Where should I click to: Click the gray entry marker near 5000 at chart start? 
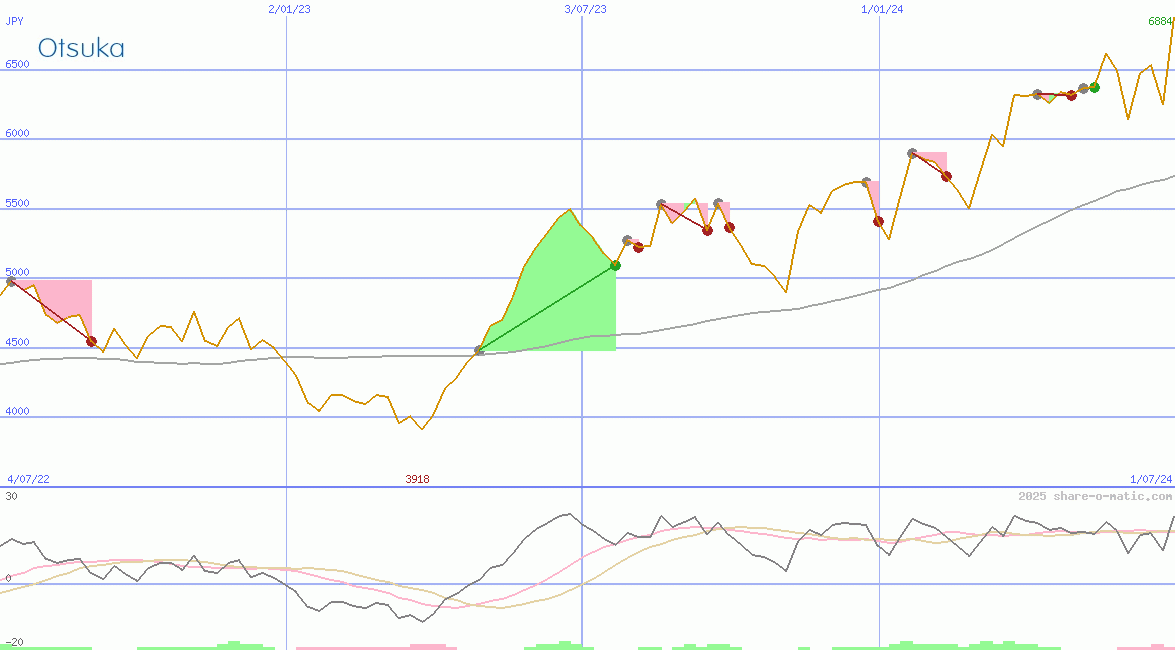pyautogui.click(x=10, y=282)
